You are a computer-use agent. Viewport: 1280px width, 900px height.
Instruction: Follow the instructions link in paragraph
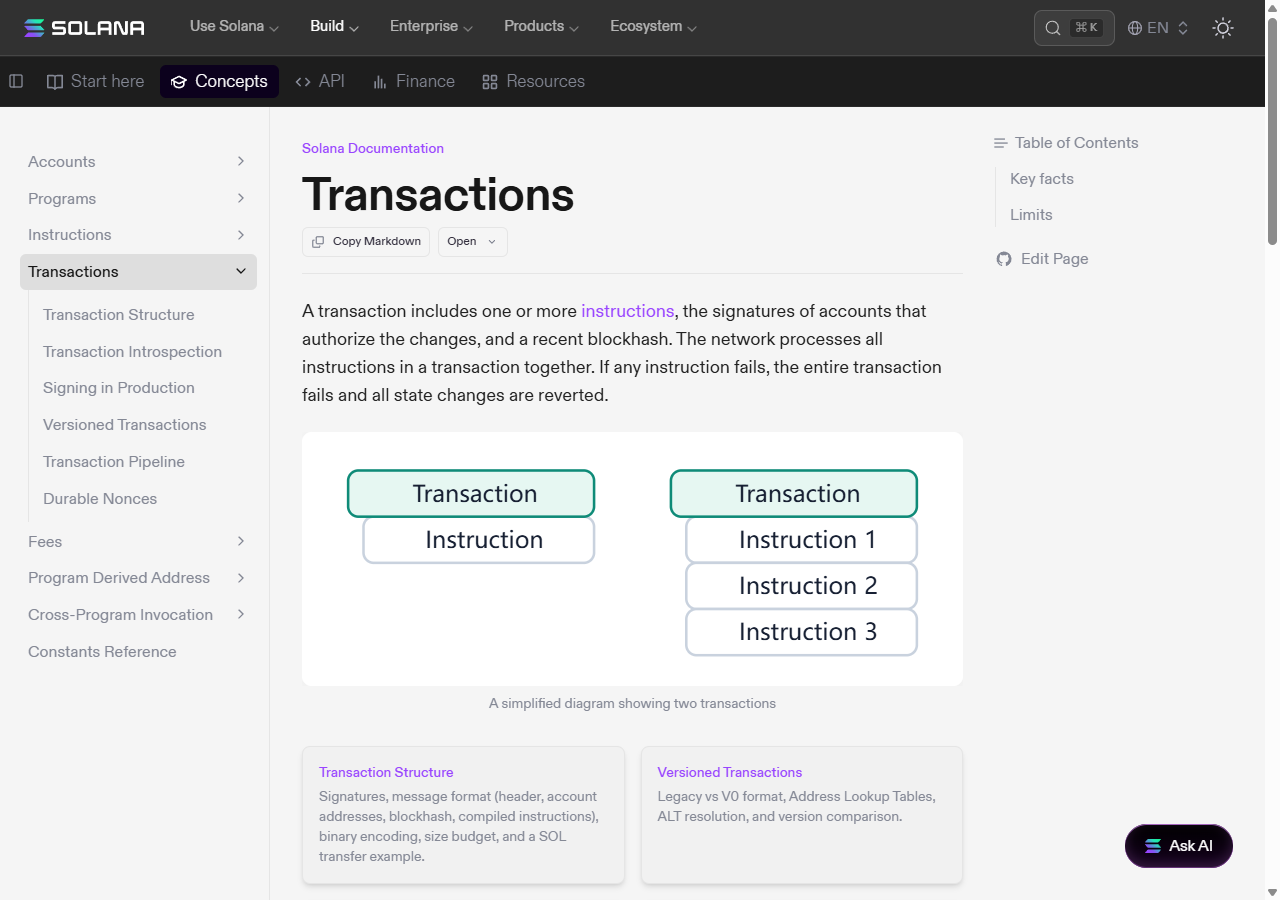click(628, 311)
